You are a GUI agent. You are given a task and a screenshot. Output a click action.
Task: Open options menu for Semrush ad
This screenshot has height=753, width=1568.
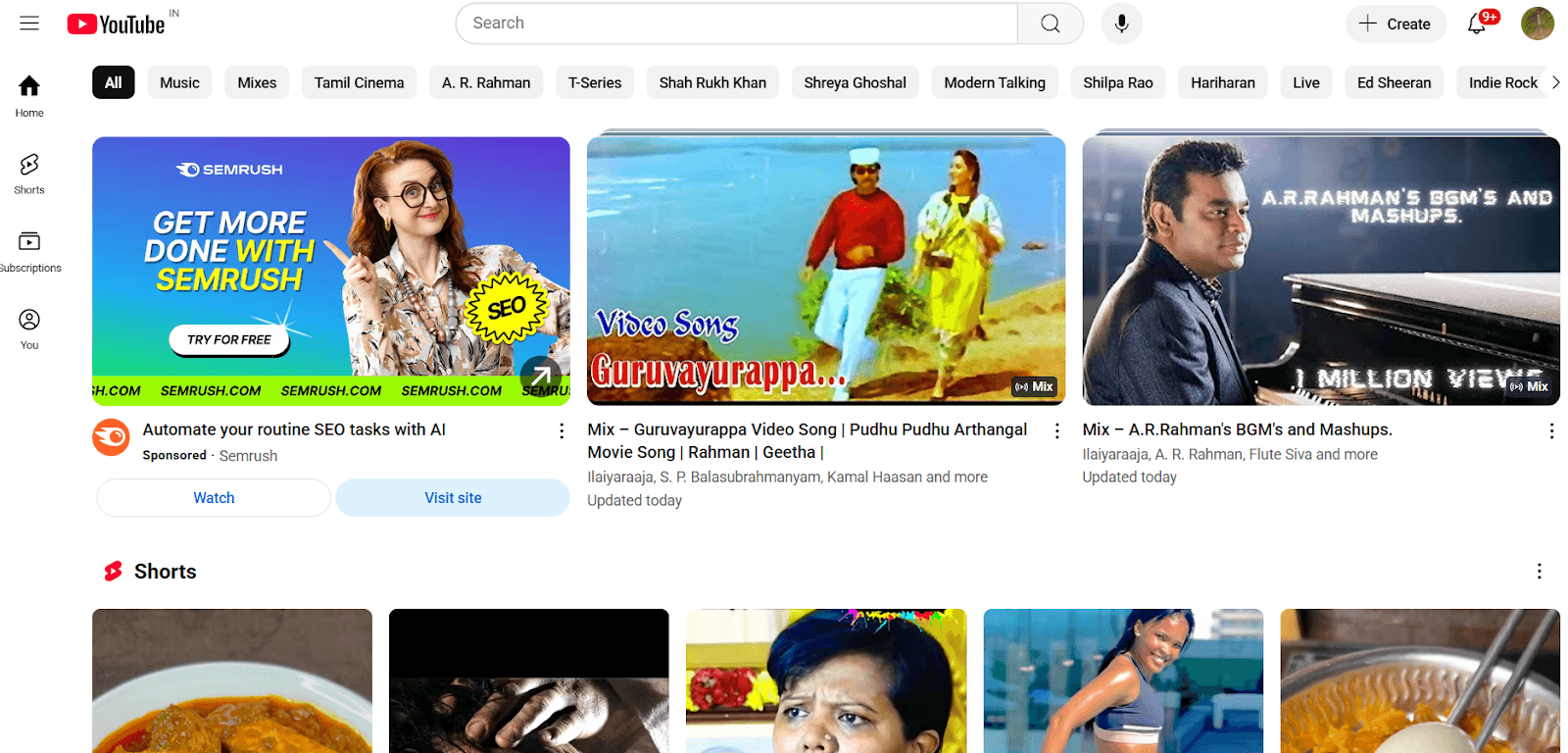(x=562, y=431)
